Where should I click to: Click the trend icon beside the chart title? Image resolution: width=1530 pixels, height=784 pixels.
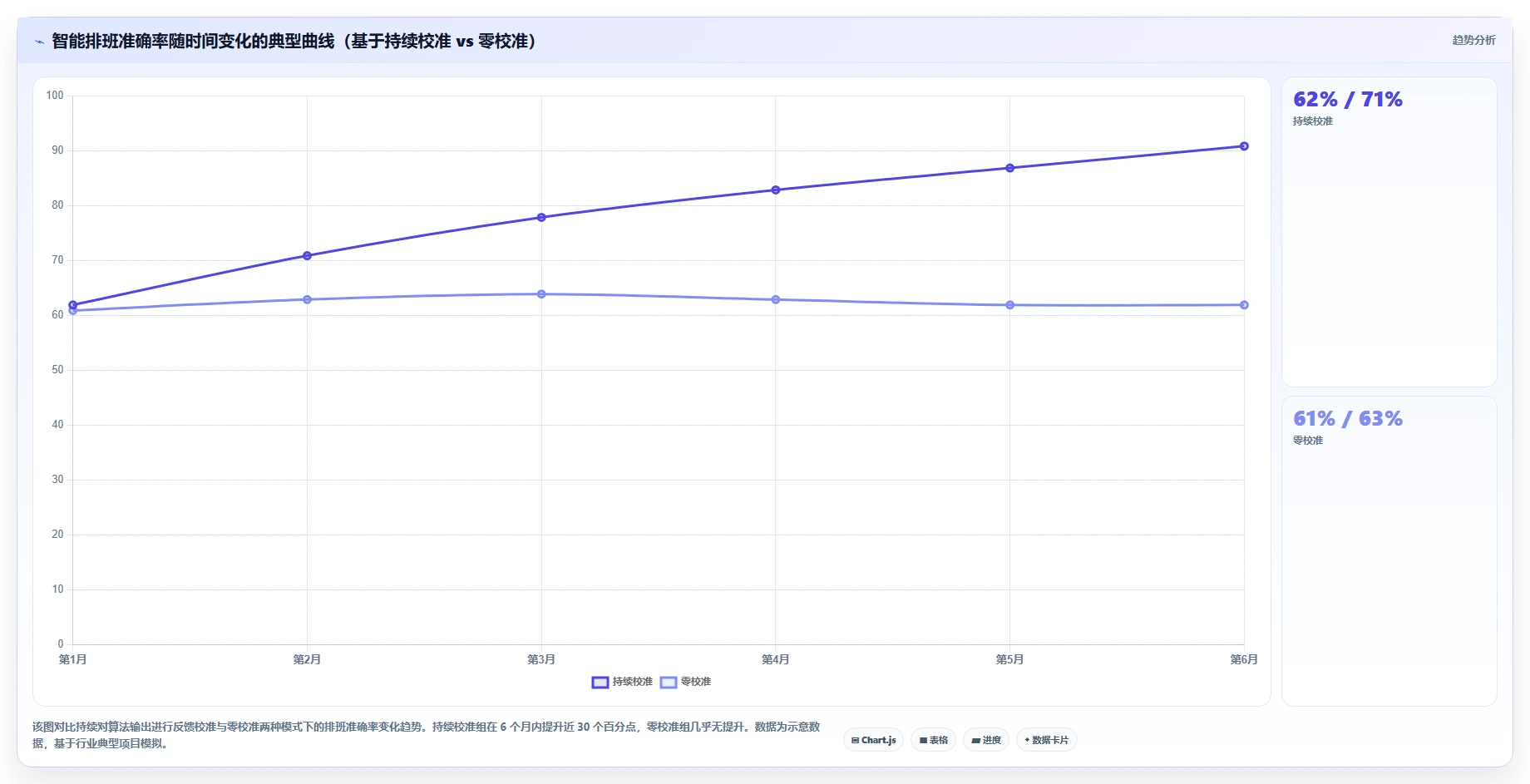tap(39, 42)
